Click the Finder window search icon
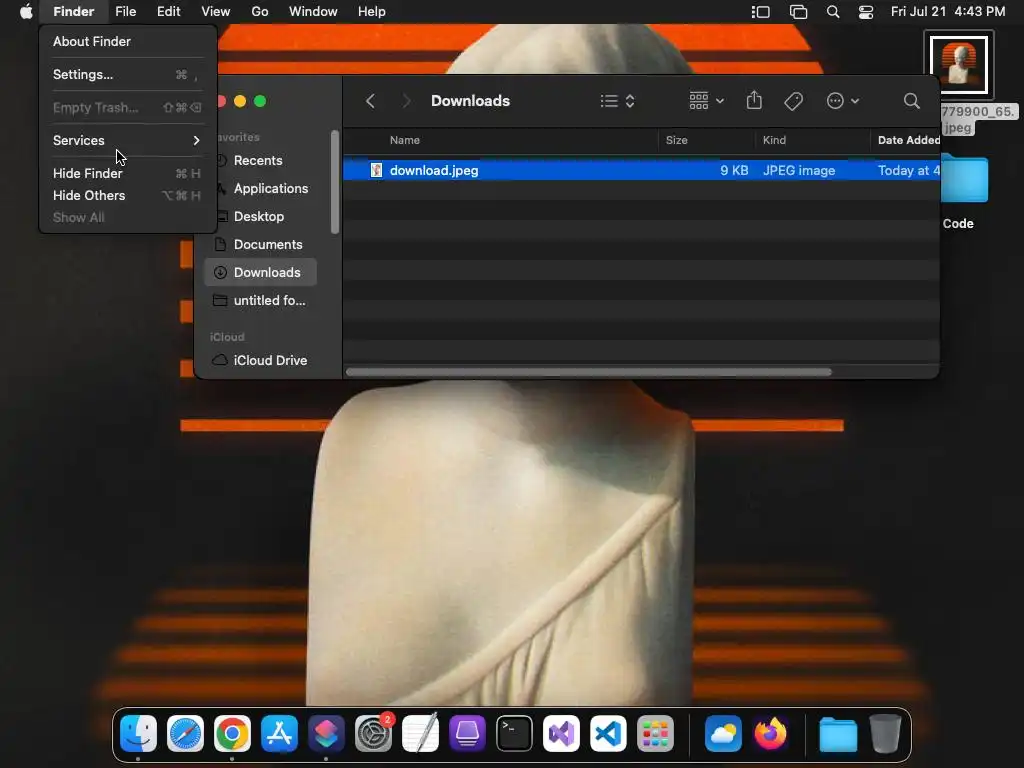Image resolution: width=1024 pixels, height=768 pixels. click(912, 101)
